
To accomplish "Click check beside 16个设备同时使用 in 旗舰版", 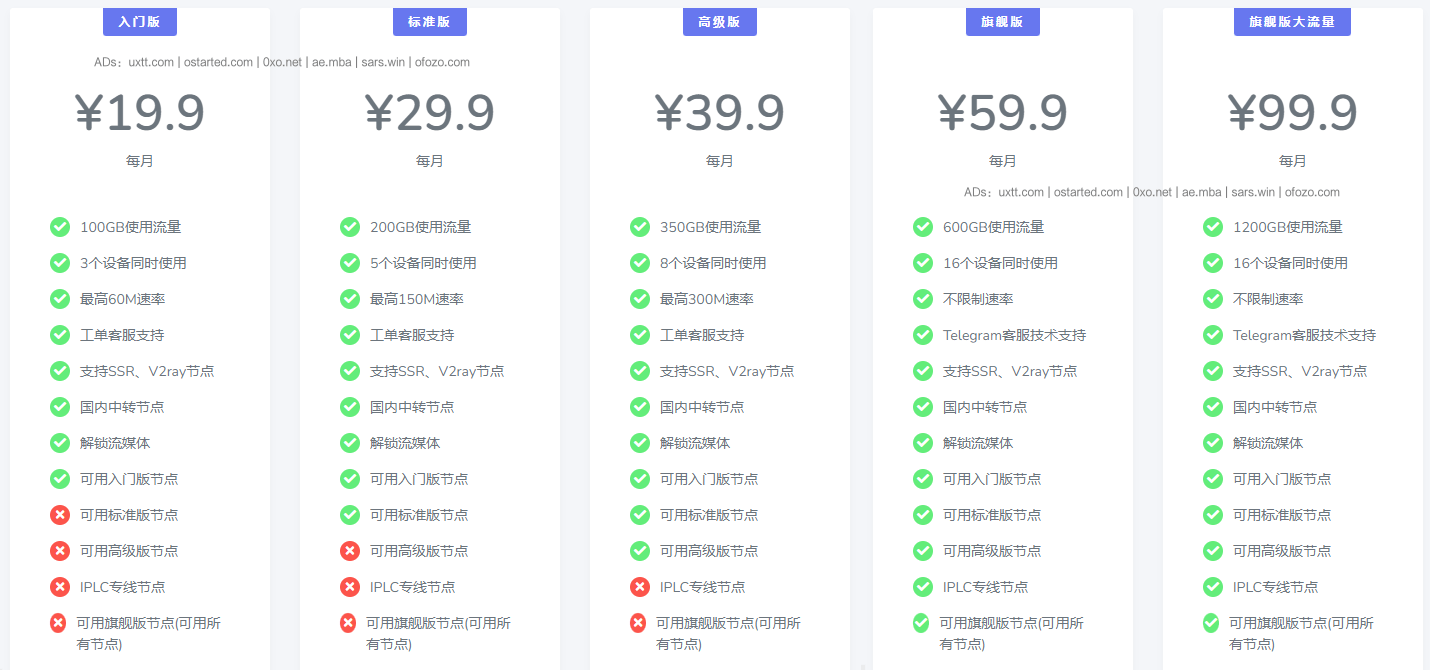I will click(922, 263).
